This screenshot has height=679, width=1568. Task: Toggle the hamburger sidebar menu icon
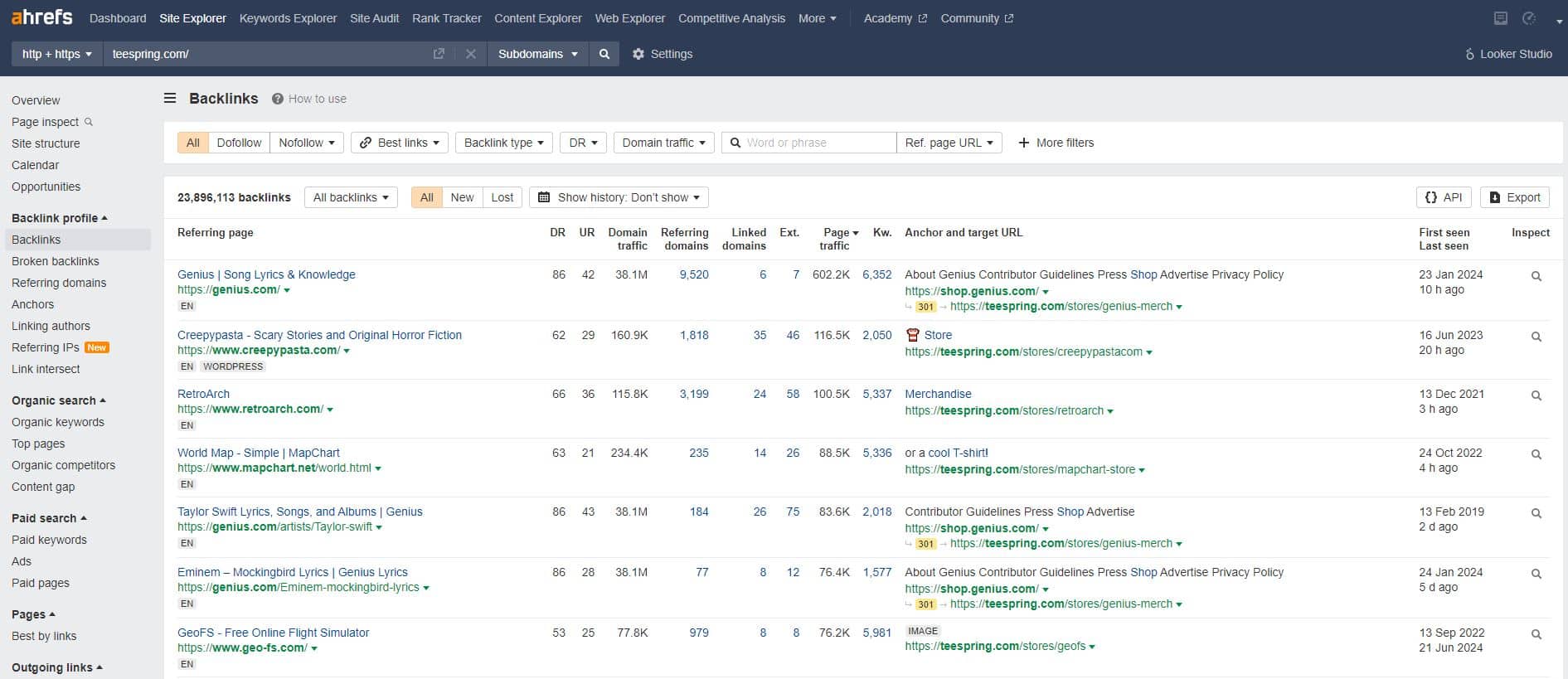pyautogui.click(x=170, y=98)
